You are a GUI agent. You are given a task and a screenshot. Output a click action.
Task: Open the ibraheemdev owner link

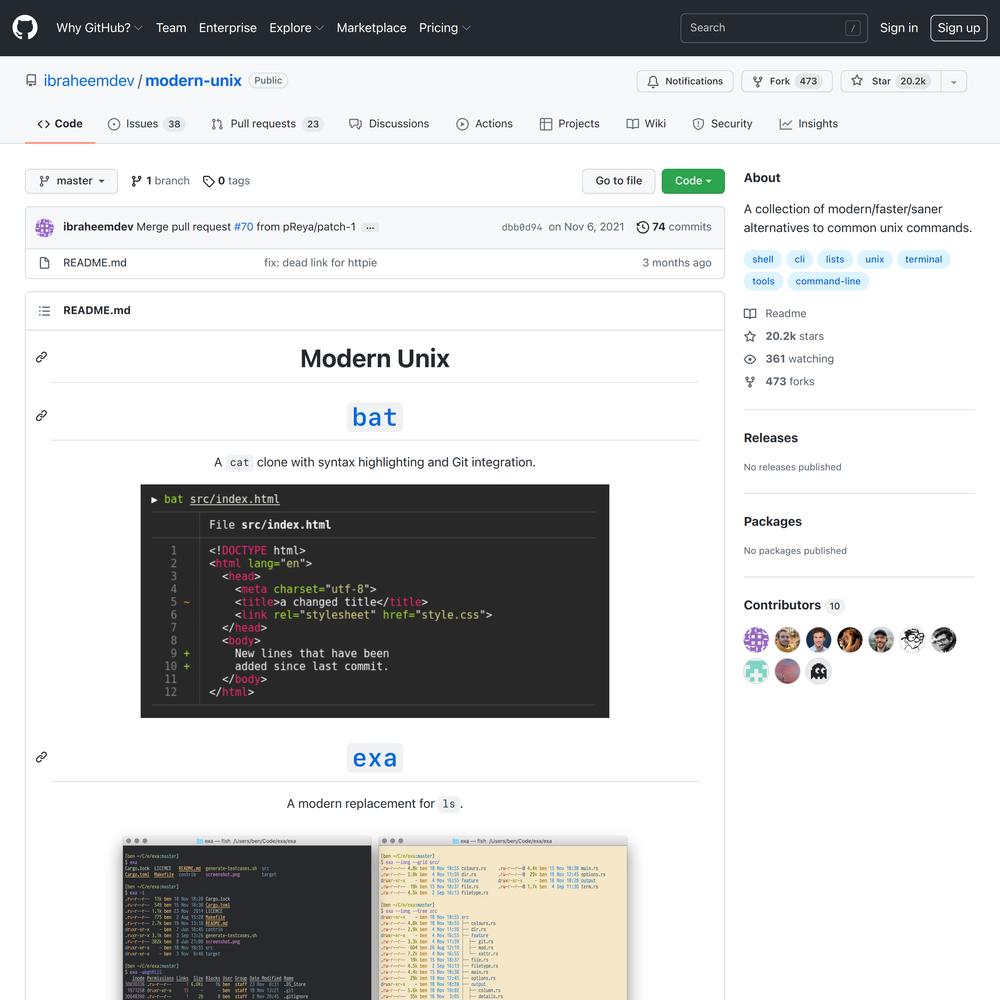(89, 81)
